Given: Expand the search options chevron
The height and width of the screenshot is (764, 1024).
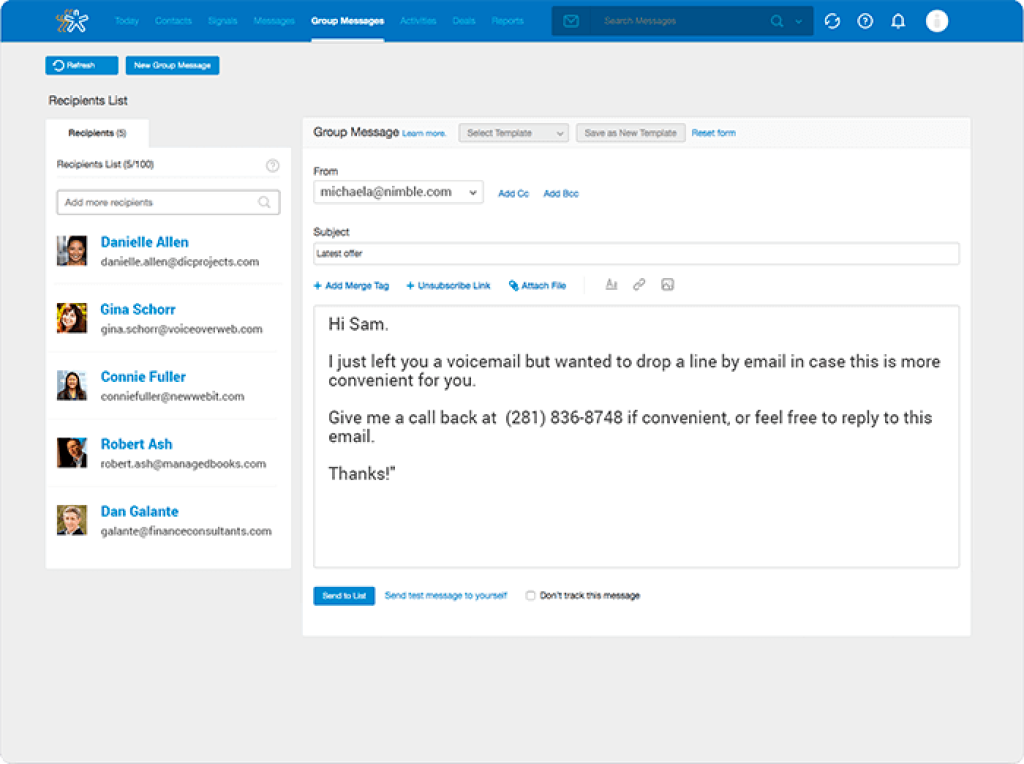Looking at the screenshot, I should [799, 21].
